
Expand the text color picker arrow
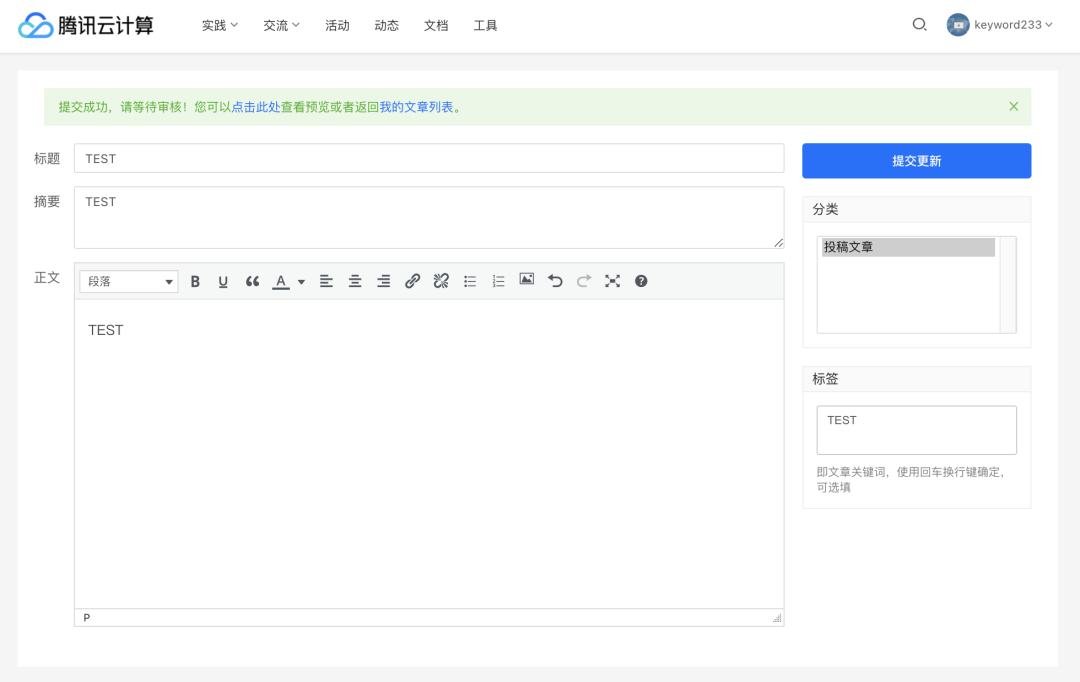[x=301, y=282]
